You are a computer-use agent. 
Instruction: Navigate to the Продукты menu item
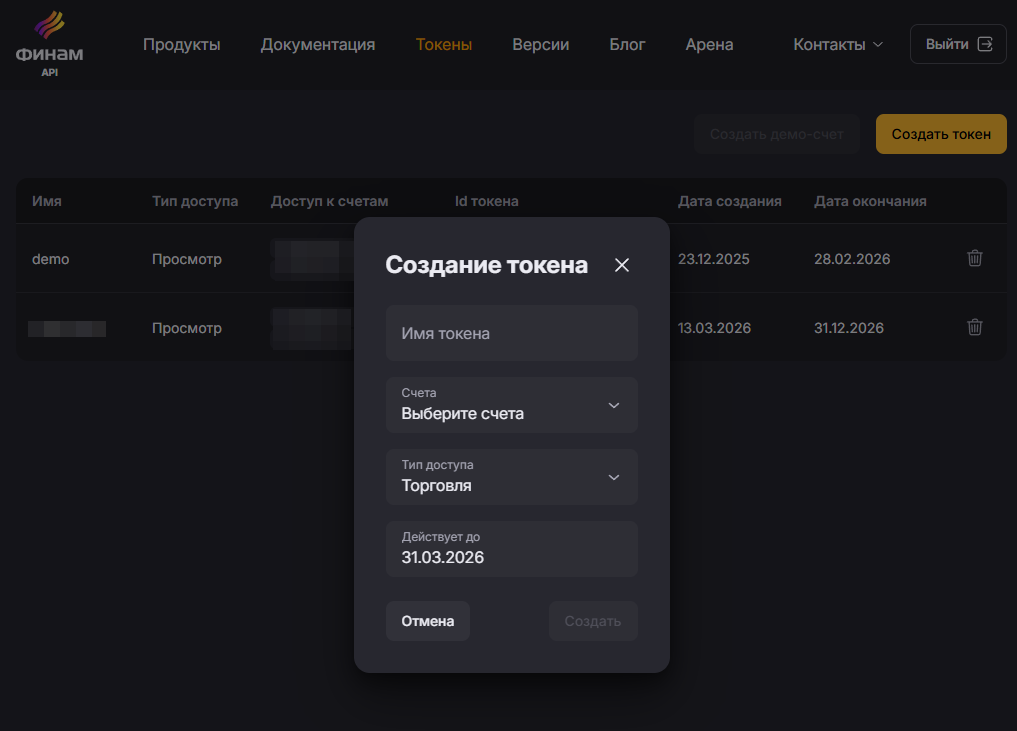(x=182, y=44)
